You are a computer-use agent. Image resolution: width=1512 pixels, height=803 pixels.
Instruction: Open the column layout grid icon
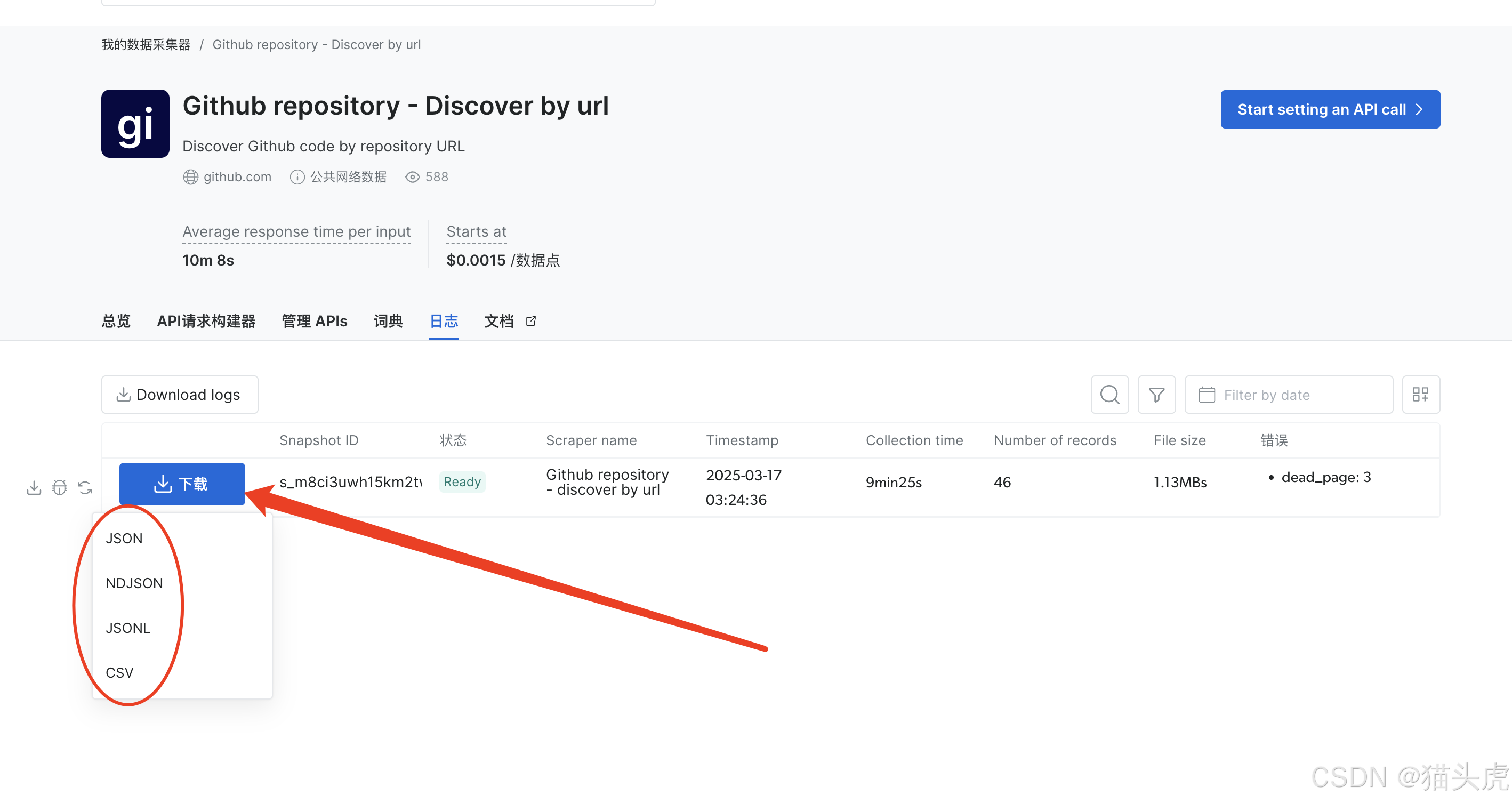(1420, 395)
